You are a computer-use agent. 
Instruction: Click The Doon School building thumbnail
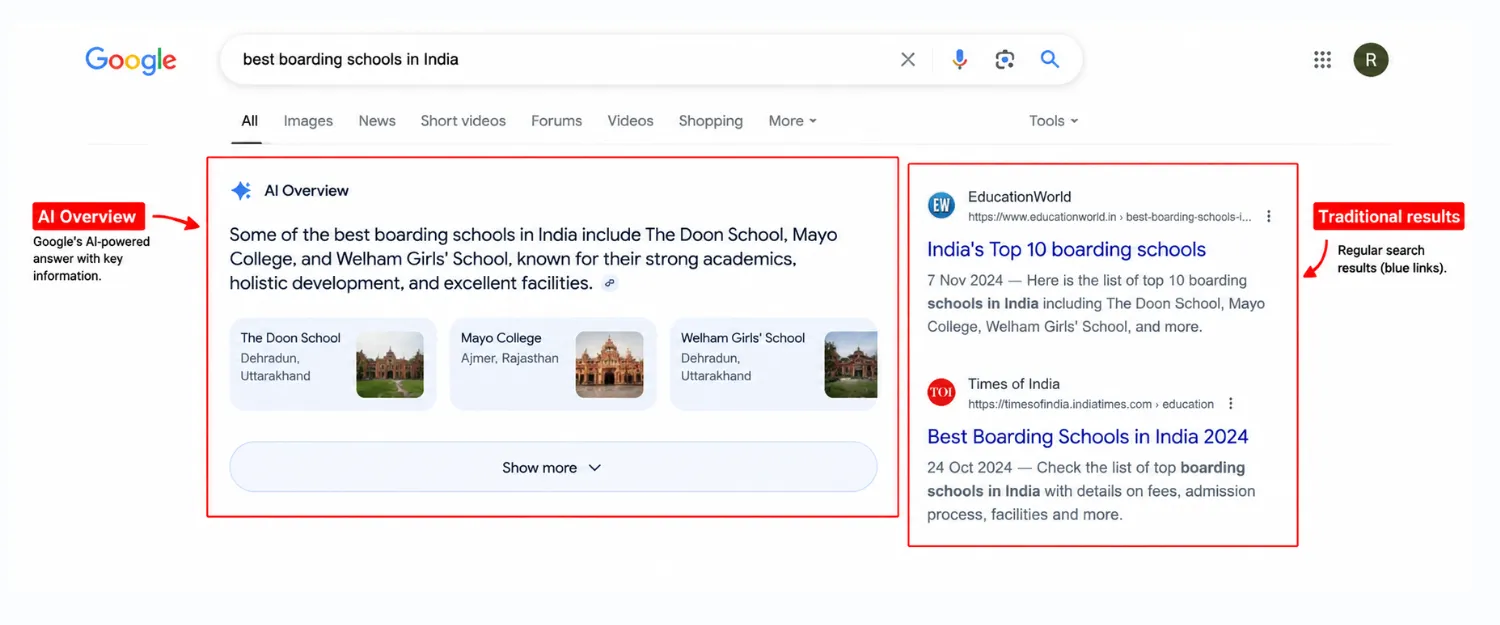[390, 365]
